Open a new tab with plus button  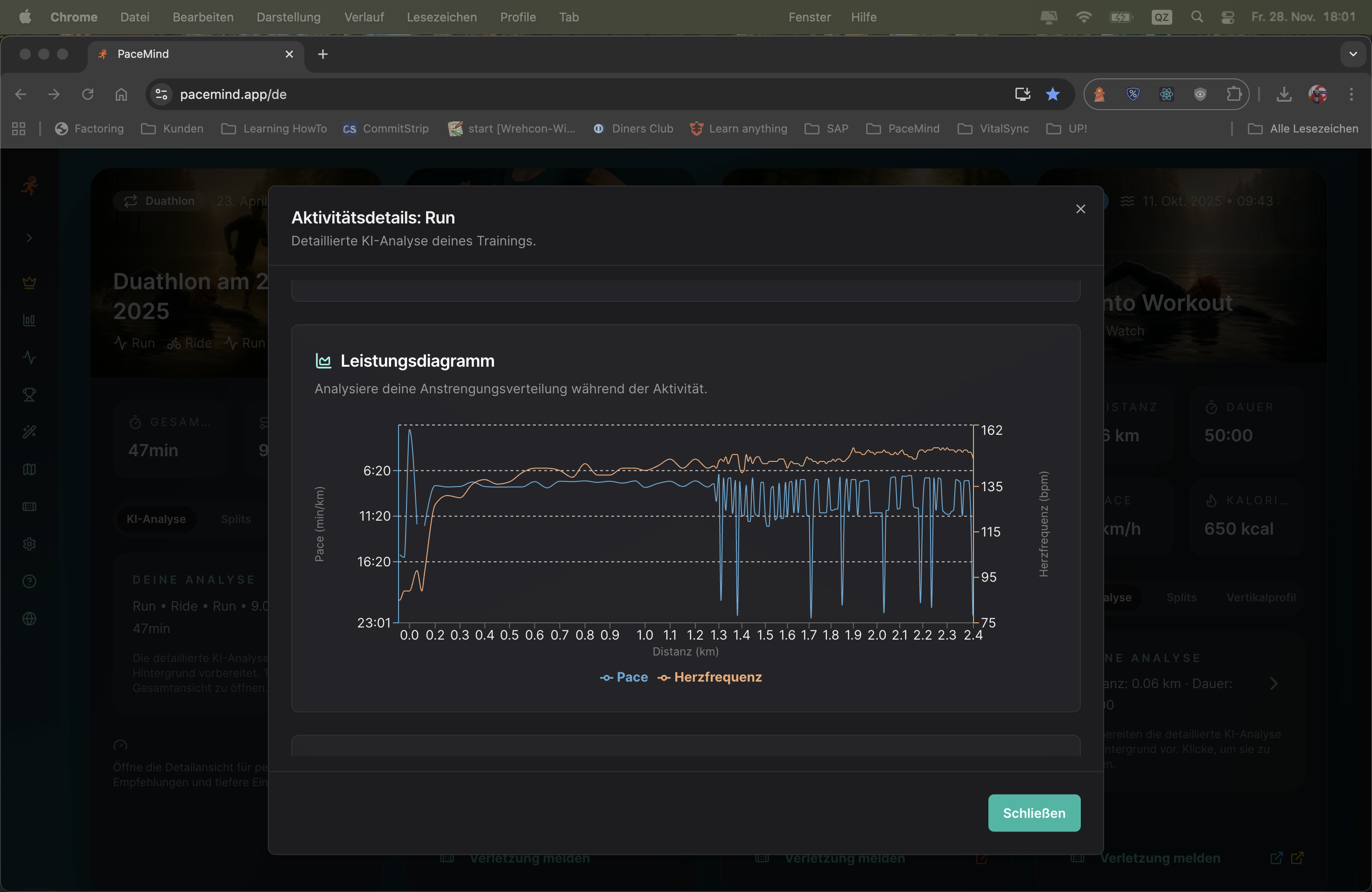pyautogui.click(x=323, y=54)
